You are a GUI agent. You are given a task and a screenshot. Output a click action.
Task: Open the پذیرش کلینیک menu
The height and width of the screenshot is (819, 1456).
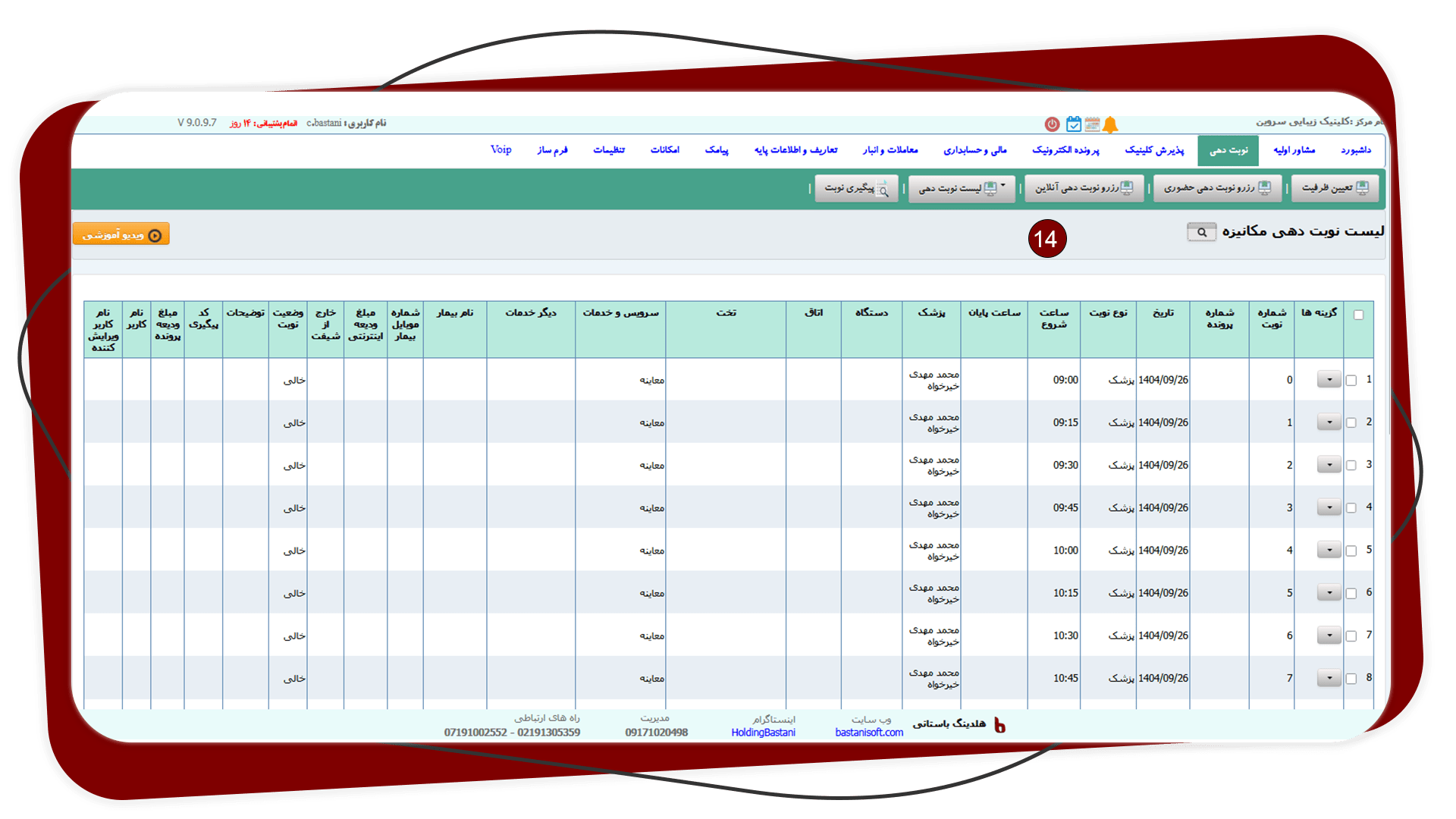pyautogui.click(x=1154, y=150)
